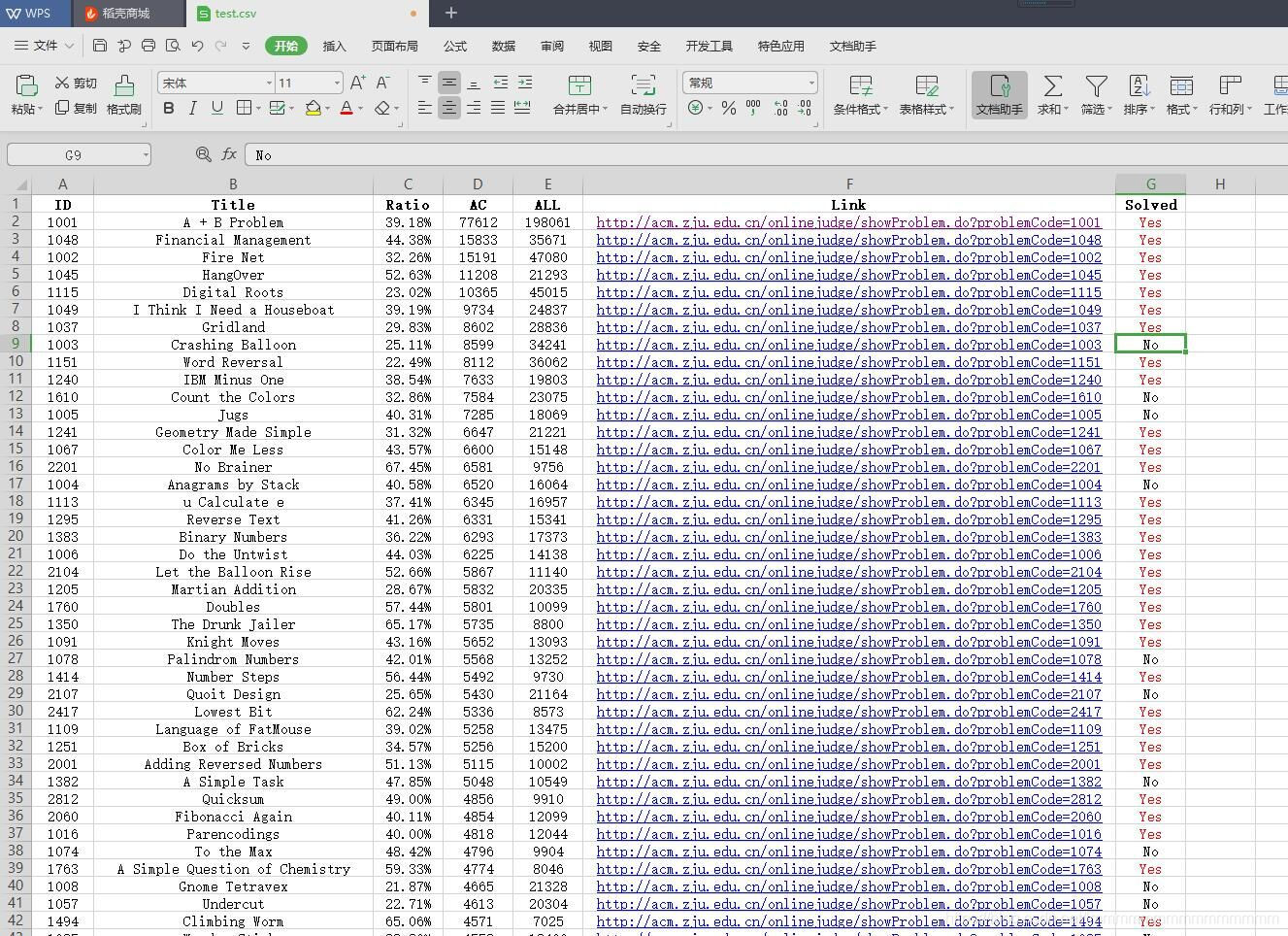This screenshot has width=1288, height=936.
Task: Open link for problemCode=1001
Action: click(849, 222)
